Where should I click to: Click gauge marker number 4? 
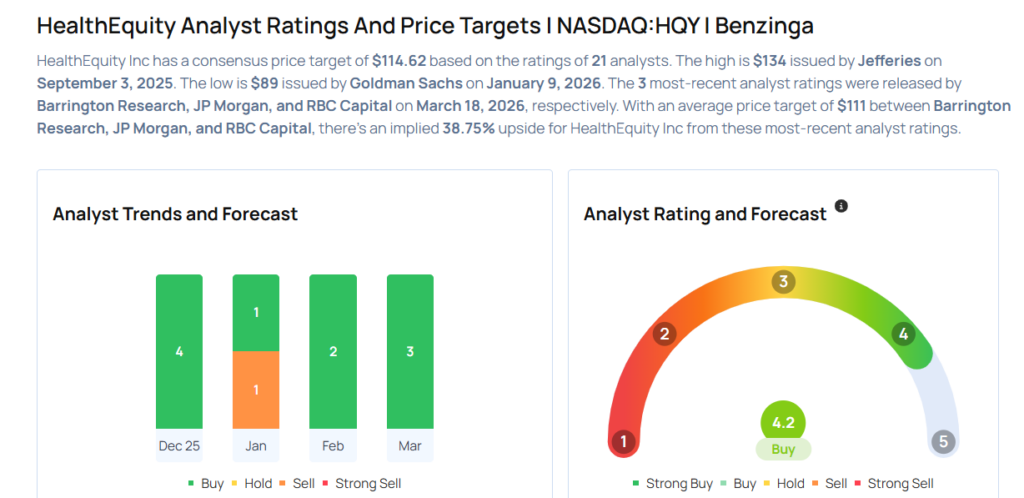904,334
